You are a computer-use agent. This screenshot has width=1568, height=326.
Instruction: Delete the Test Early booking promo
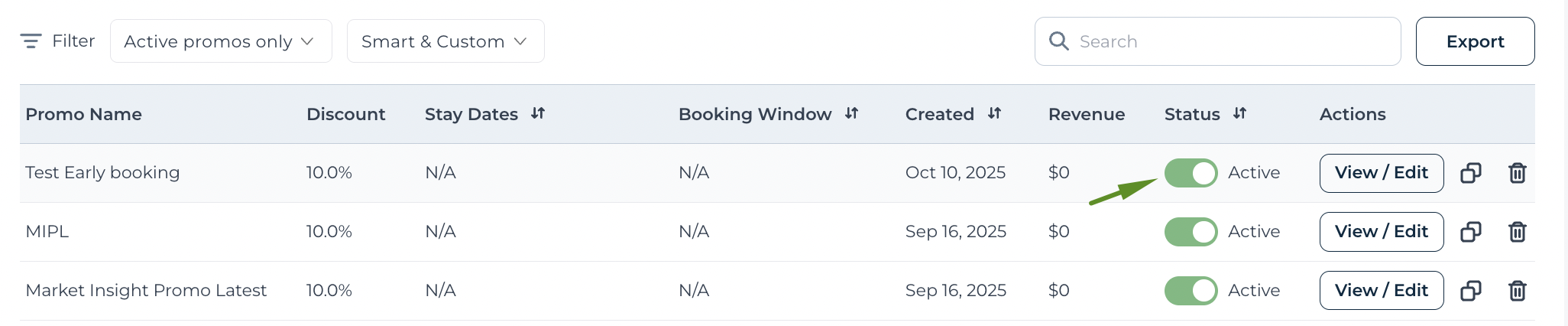coord(1517,174)
